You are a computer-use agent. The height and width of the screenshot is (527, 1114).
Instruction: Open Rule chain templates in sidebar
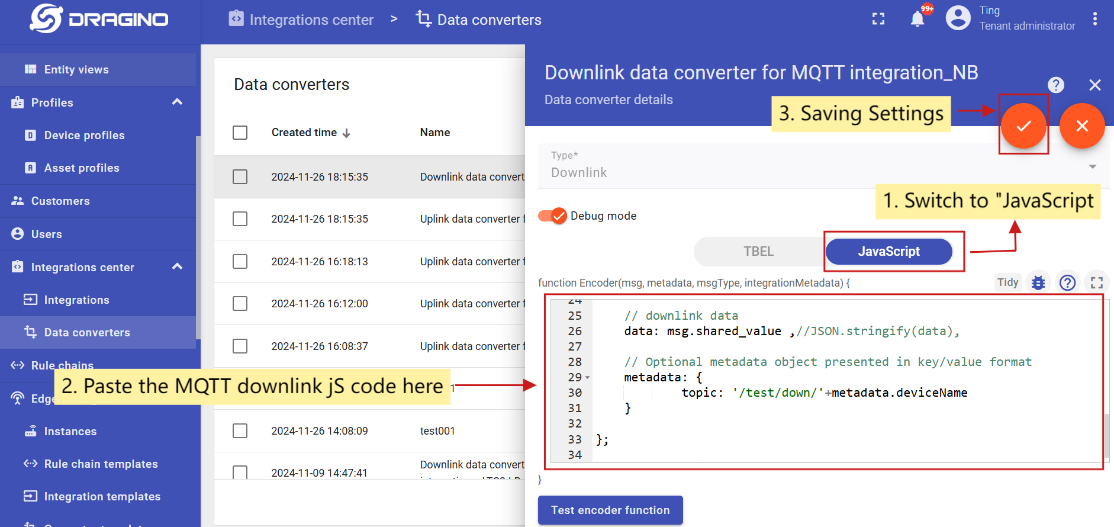click(98, 464)
